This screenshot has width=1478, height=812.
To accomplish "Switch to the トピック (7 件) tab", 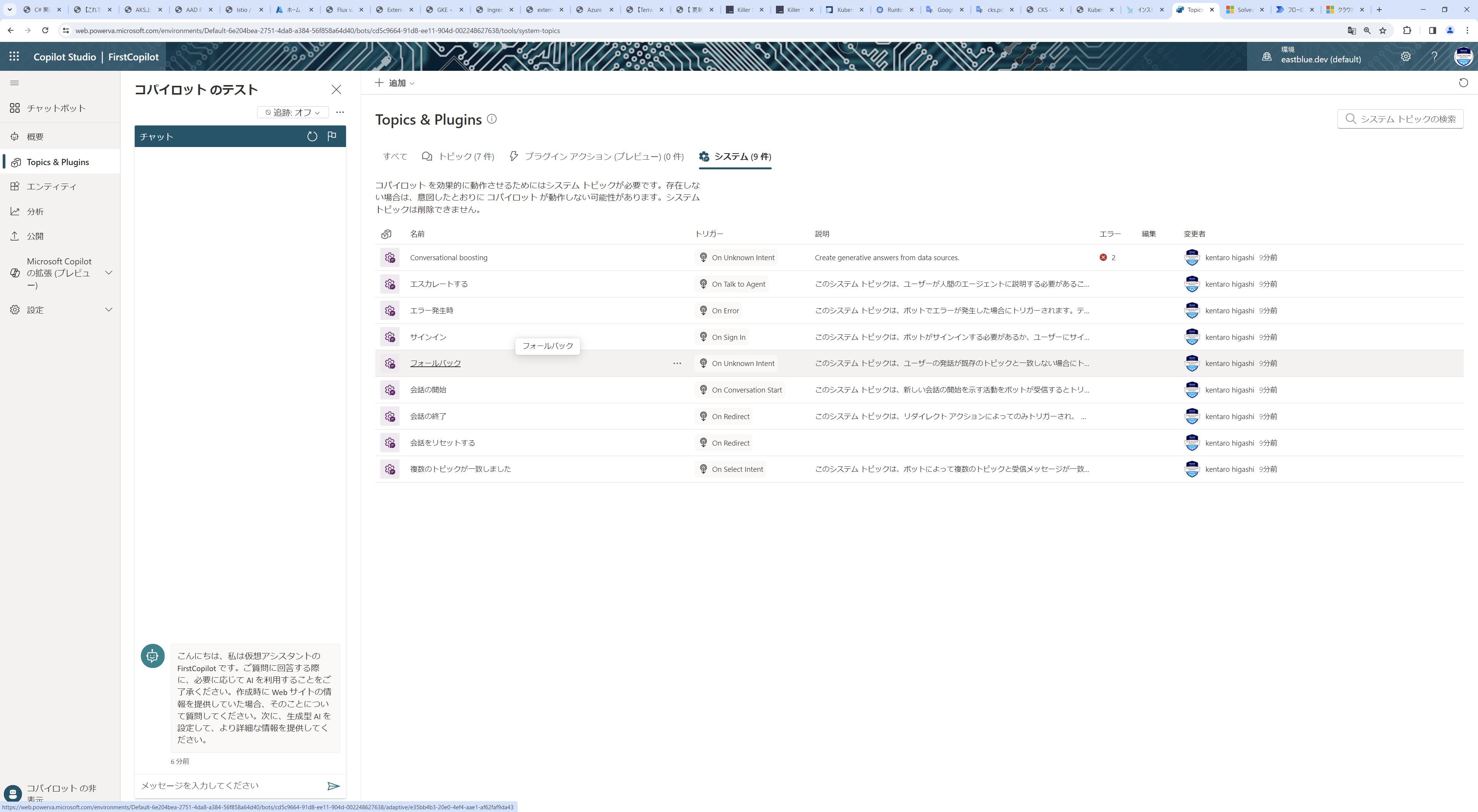I will [x=458, y=156].
